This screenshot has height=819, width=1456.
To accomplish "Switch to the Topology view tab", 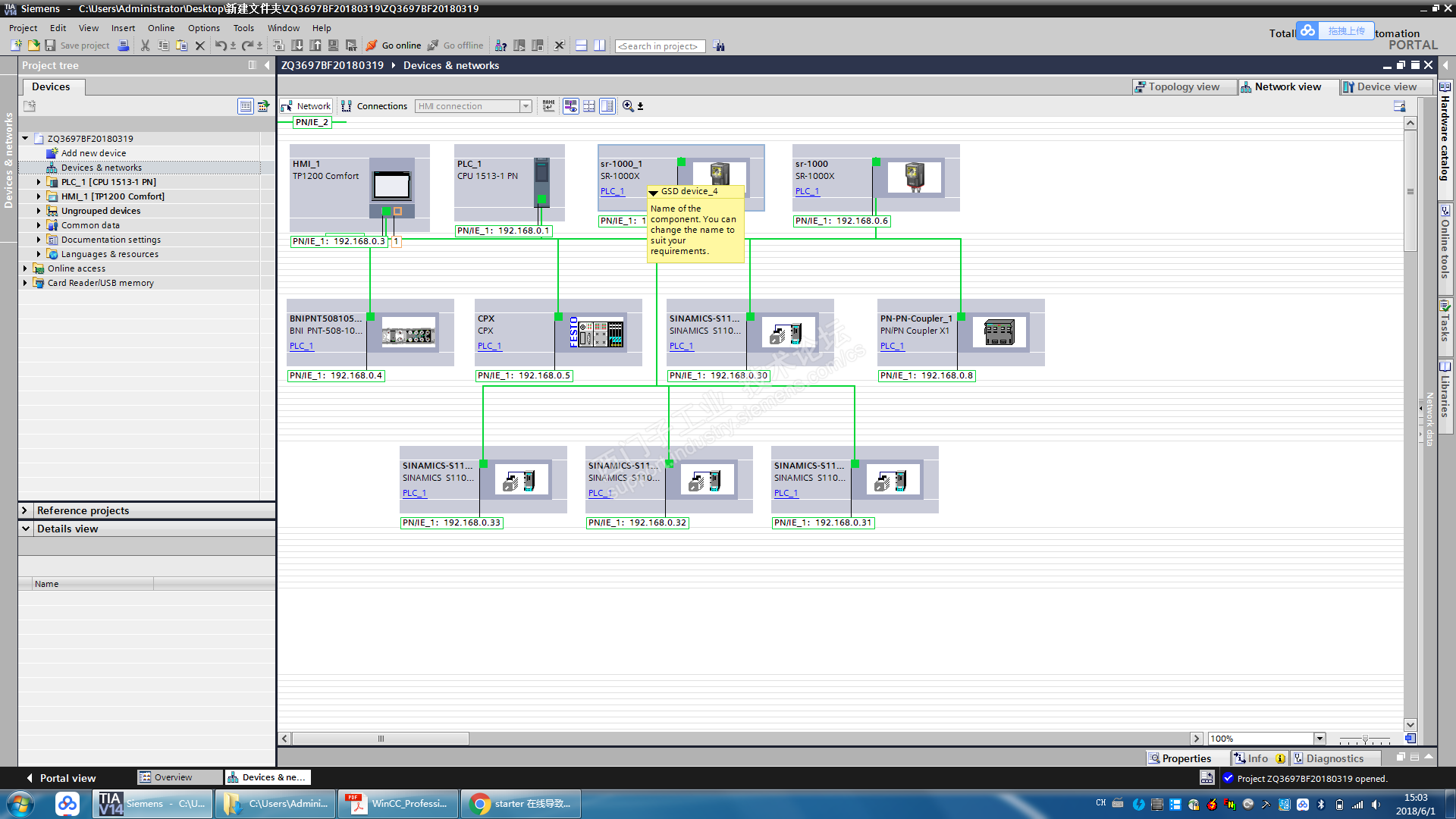I will (x=1183, y=87).
